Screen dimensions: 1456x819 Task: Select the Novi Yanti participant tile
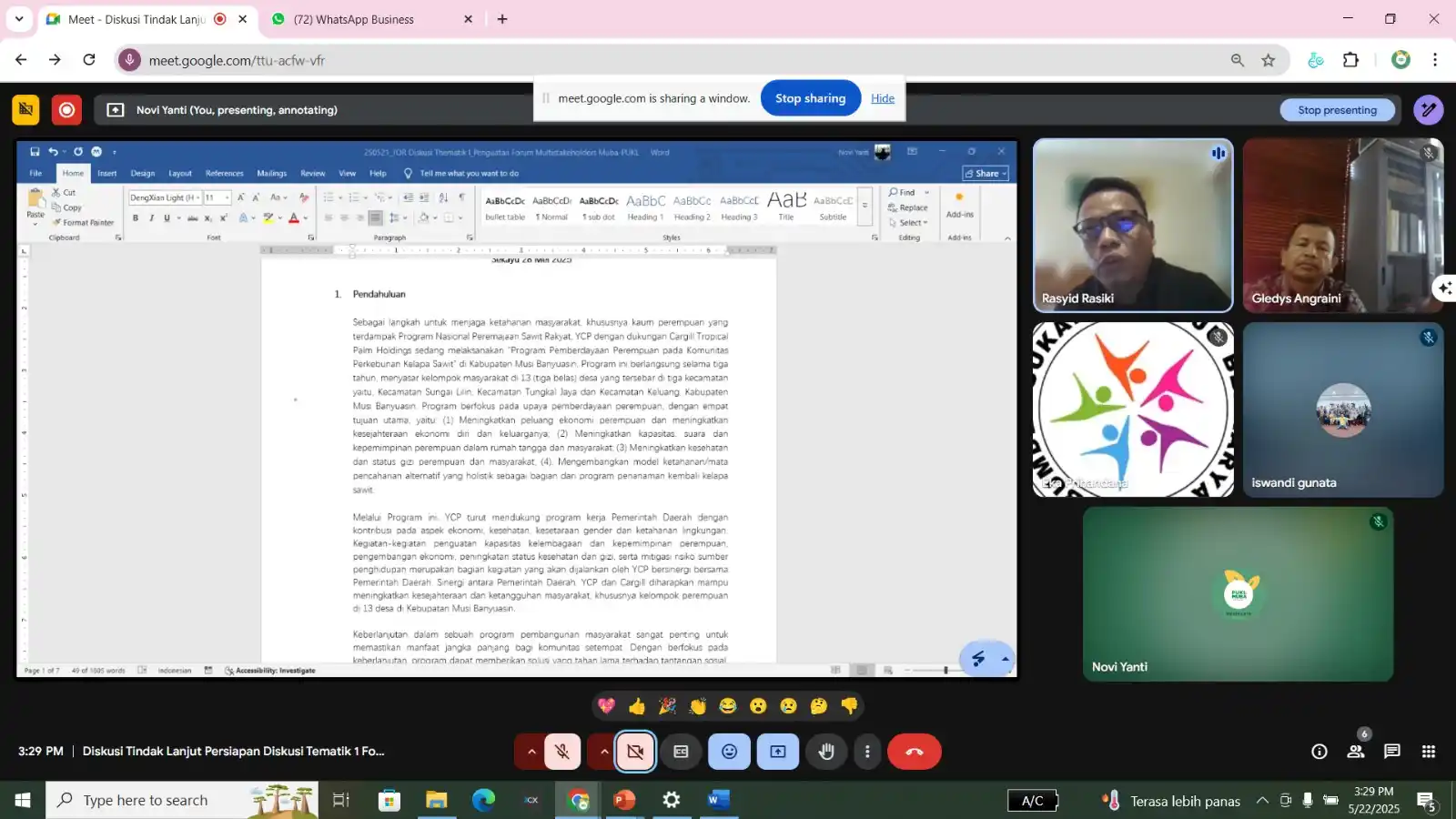coord(1238,593)
